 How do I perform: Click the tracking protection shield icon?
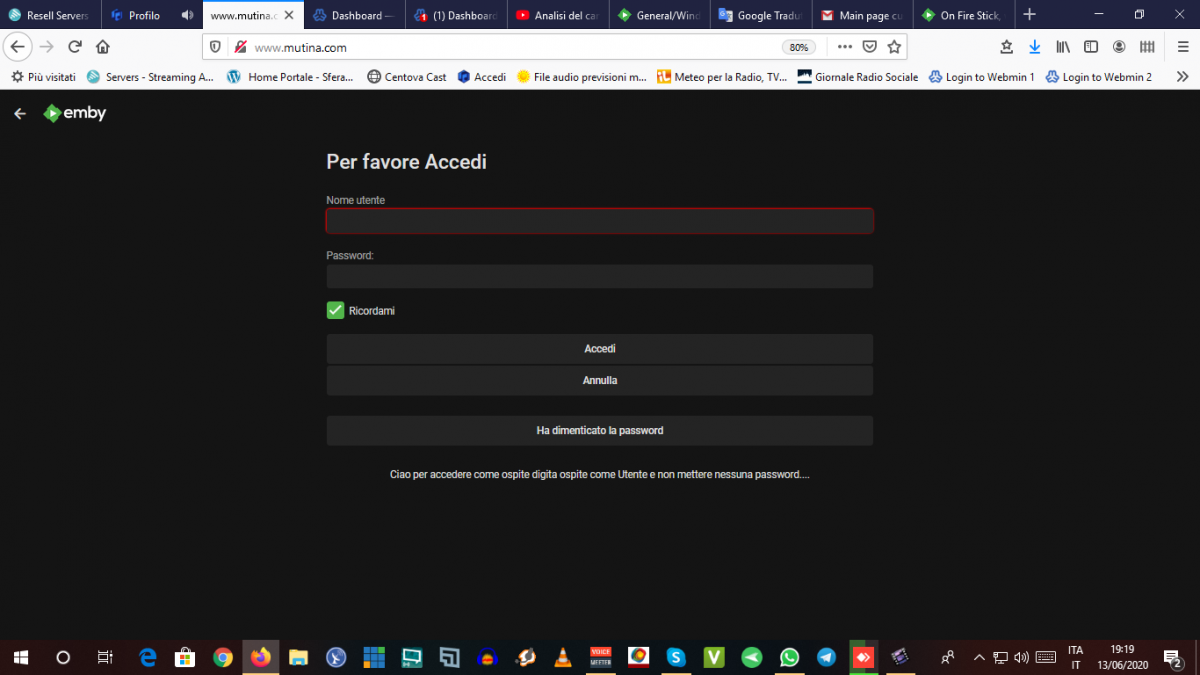click(x=217, y=47)
